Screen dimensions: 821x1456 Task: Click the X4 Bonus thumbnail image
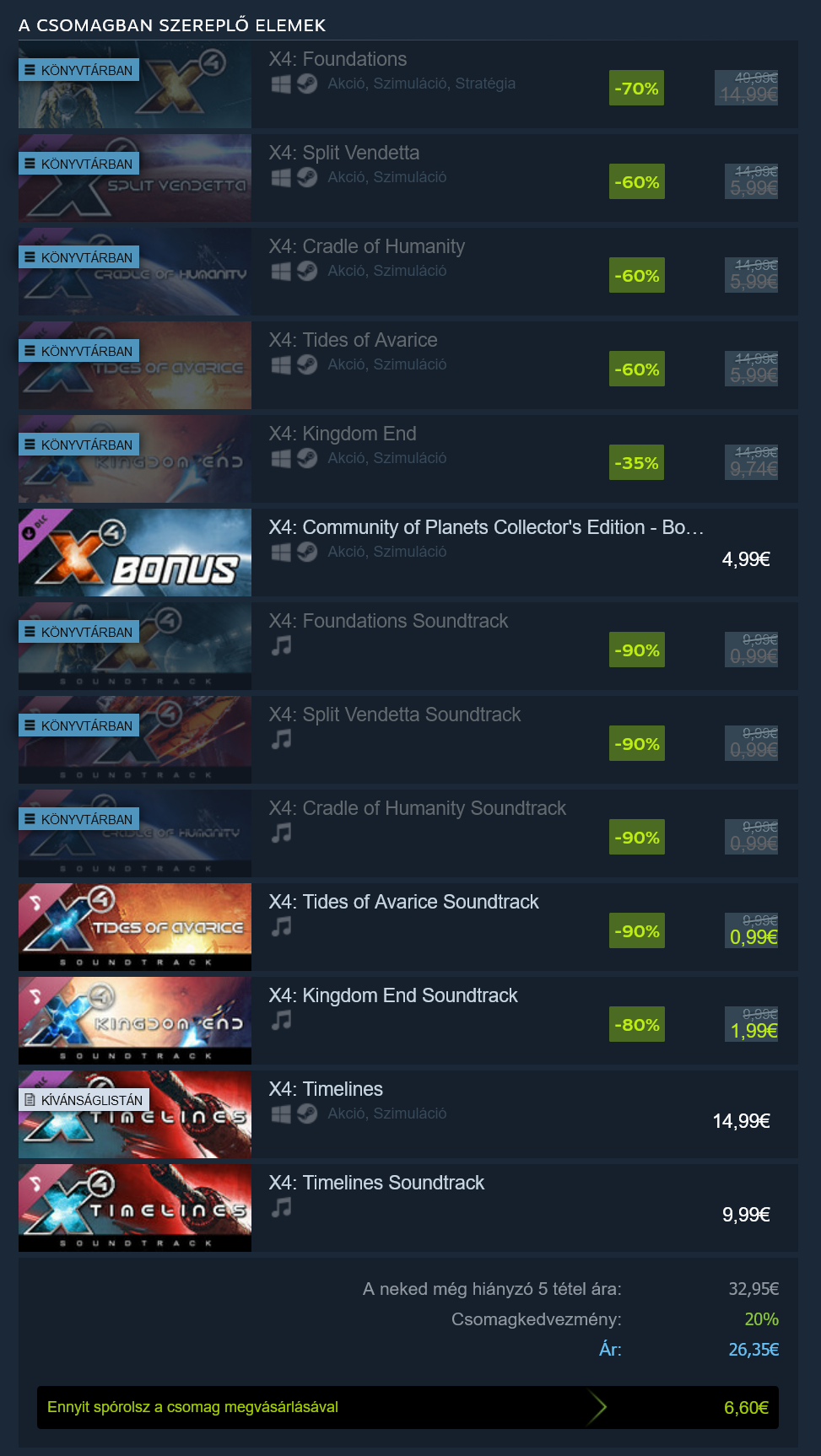(x=135, y=553)
